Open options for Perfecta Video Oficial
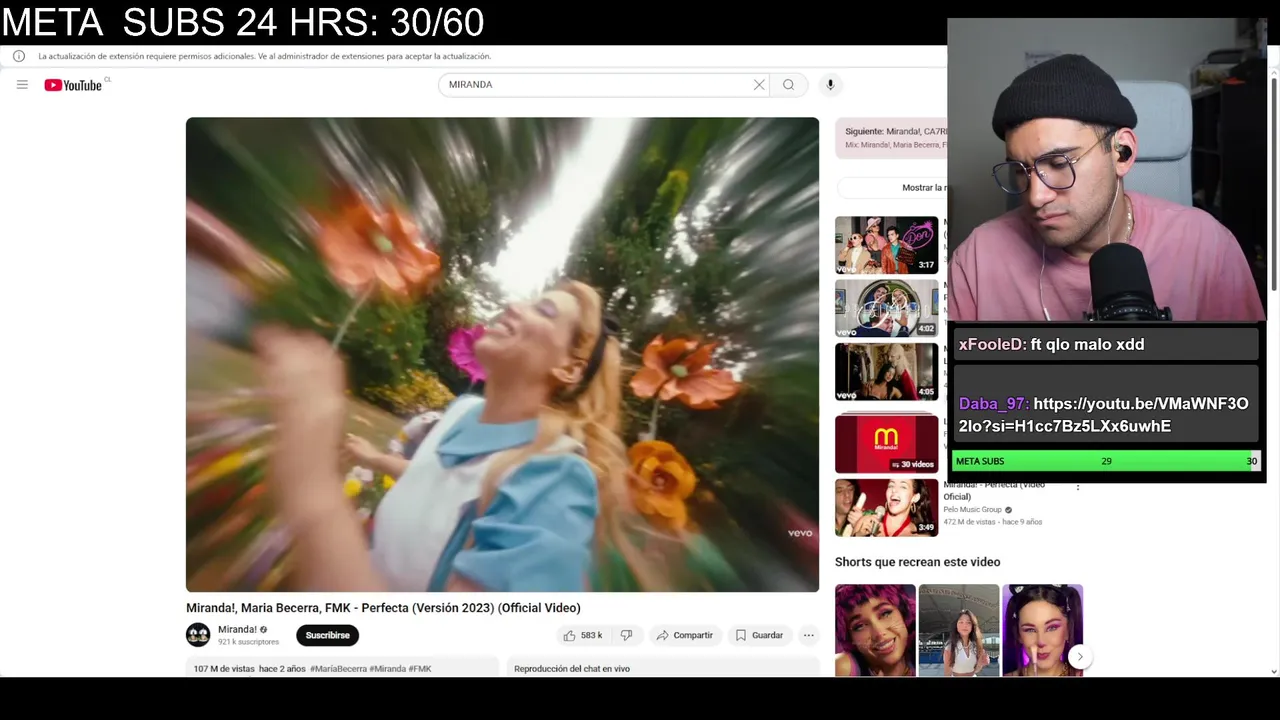Viewport: 1280px width, 720px height. tap(1077, 487)
